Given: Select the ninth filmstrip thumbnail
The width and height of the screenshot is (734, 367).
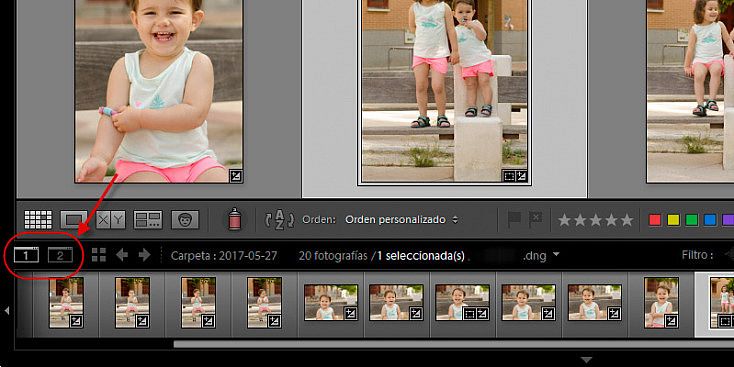Looking at the screenshot, I should [595, 302].
